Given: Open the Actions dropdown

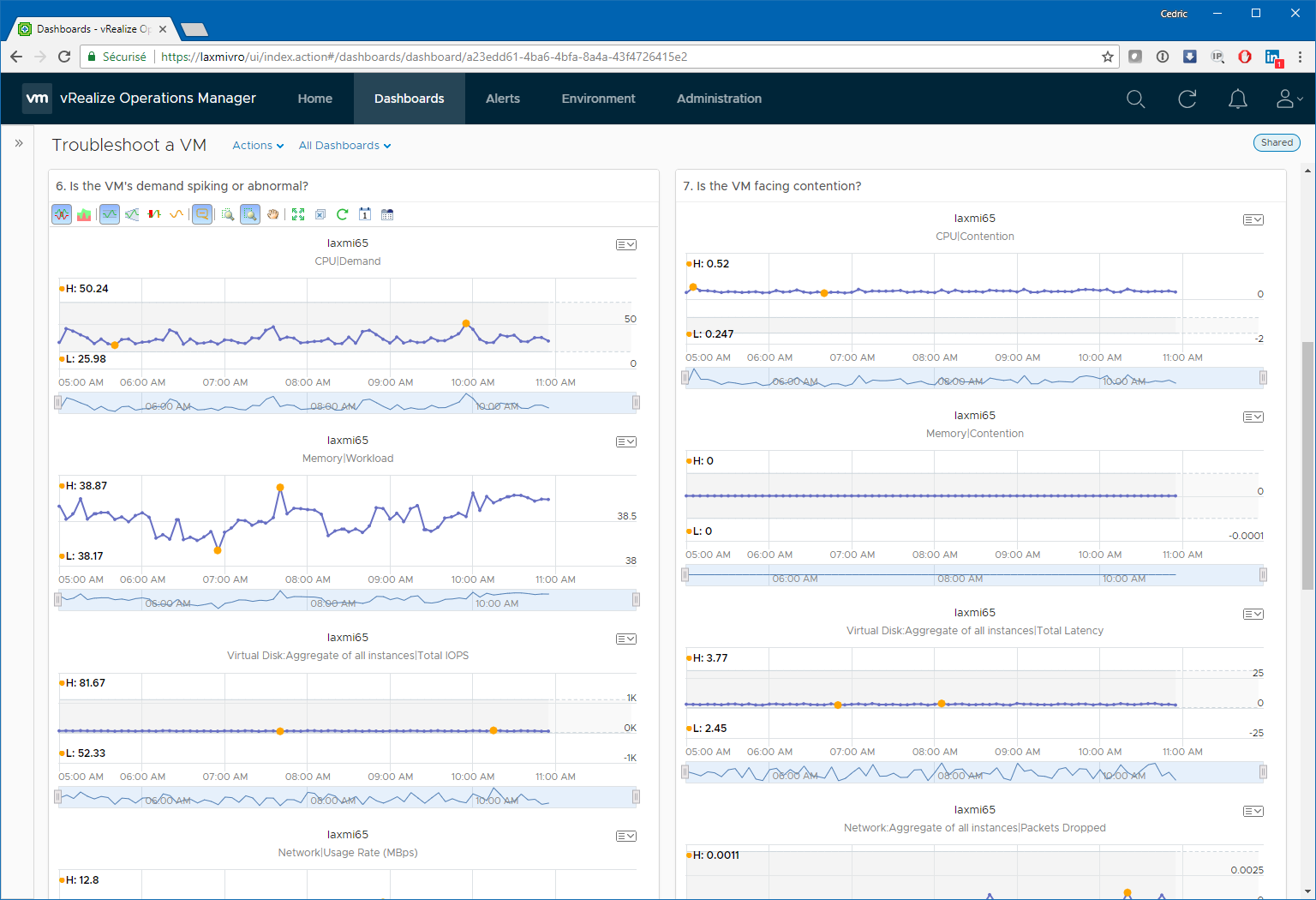Looking at the screenshot, I should 258,146.
